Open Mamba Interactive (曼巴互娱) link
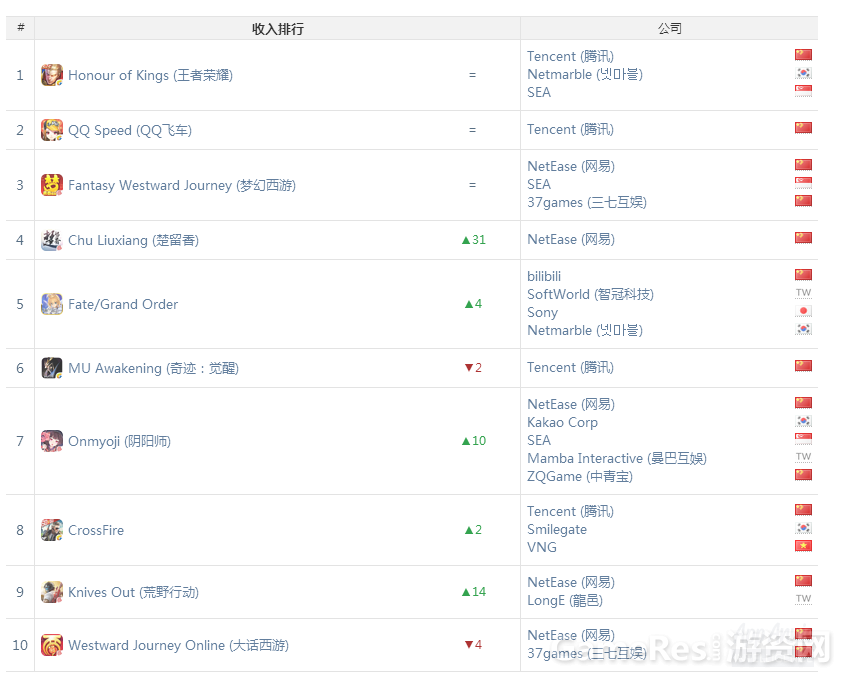 617,459
